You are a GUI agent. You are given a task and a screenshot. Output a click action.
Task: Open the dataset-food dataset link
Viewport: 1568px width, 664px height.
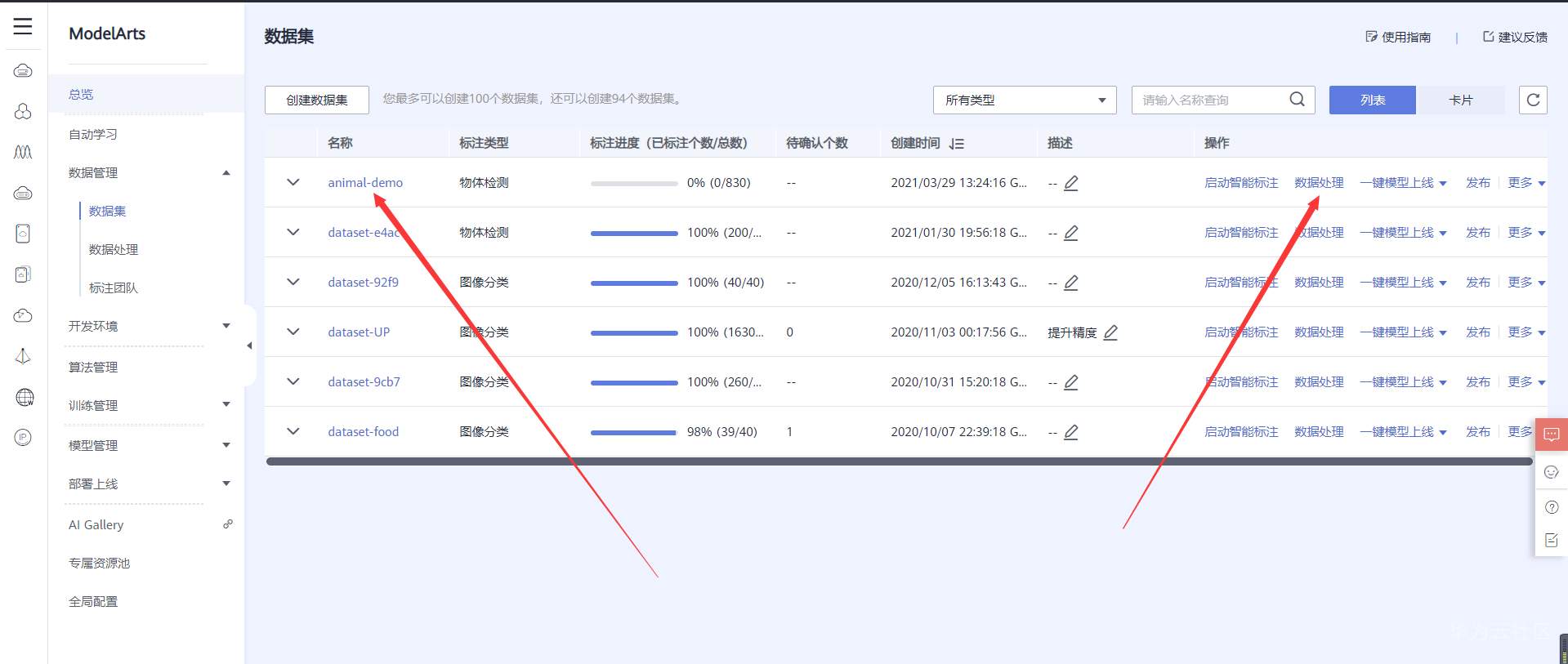[x=364, y=432]
